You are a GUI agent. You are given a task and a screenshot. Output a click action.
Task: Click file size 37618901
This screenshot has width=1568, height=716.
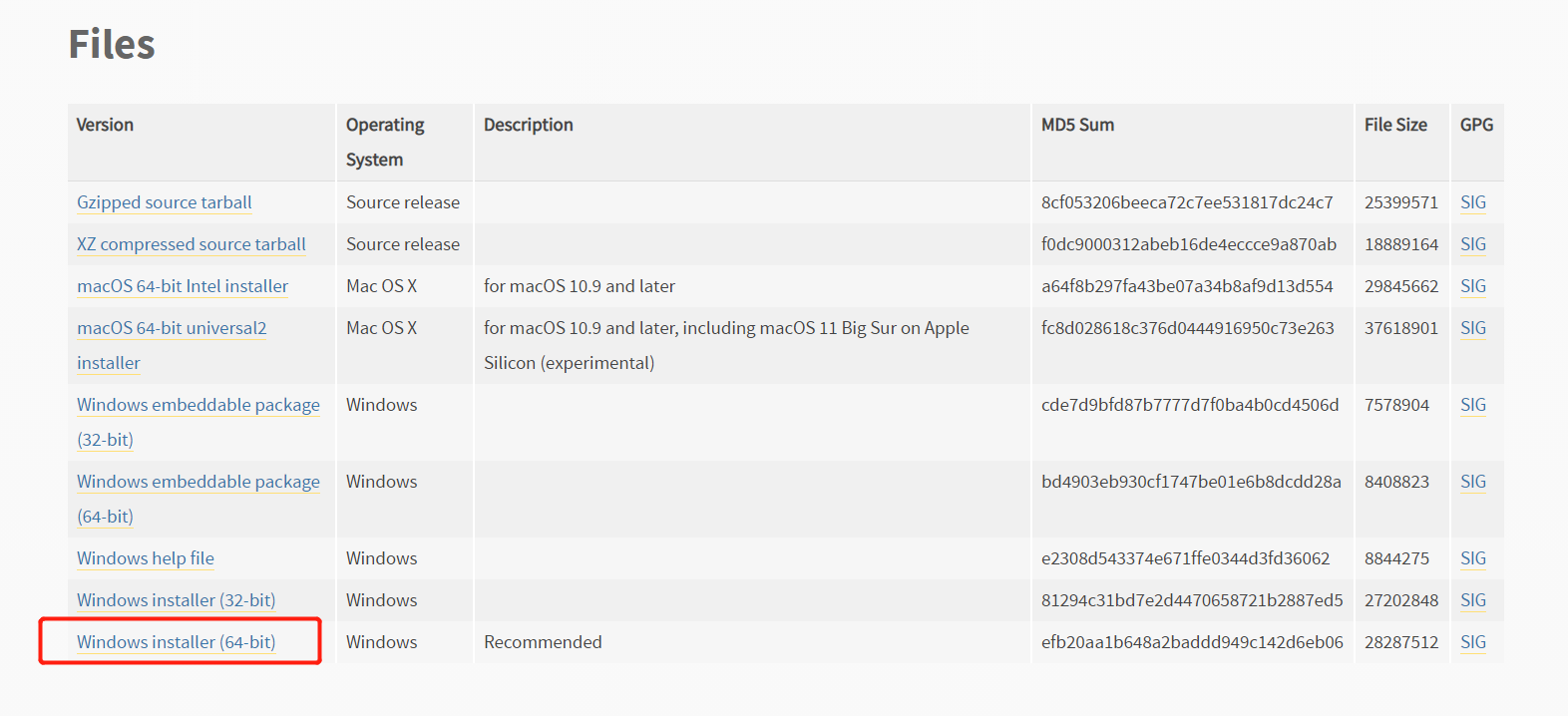1401,328
